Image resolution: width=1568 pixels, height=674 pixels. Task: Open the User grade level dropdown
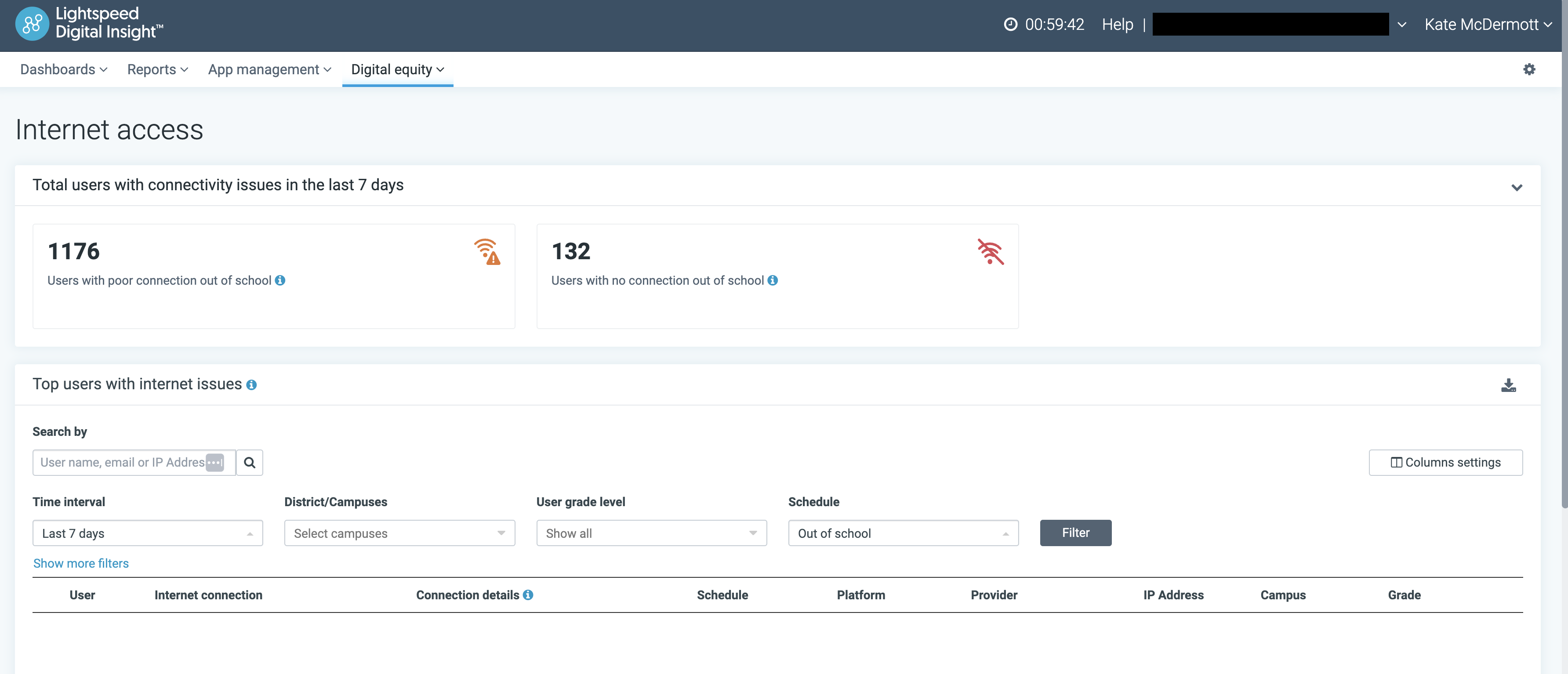651,533
